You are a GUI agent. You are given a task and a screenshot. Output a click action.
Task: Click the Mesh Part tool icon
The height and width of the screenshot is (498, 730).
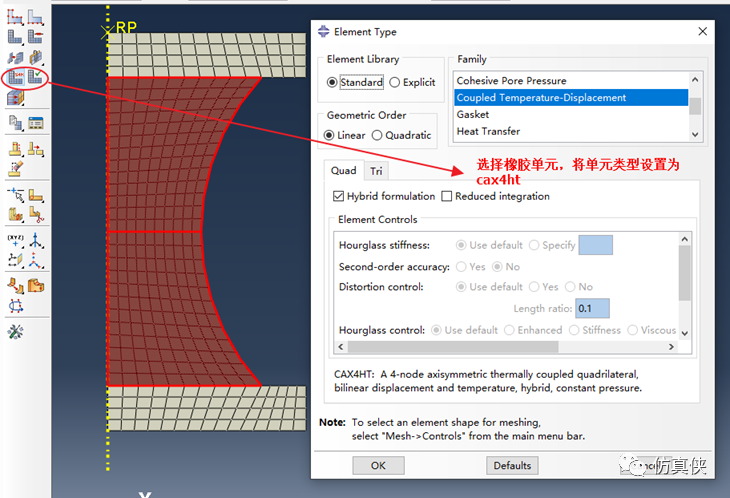pyautogui.click(x=15, y=37)
